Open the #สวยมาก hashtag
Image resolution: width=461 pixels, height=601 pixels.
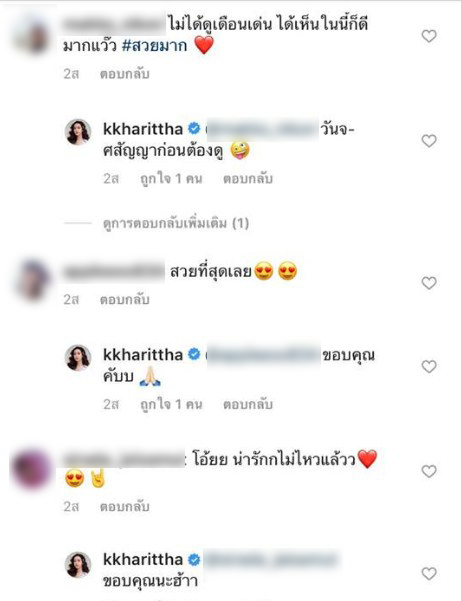[154, 46]
